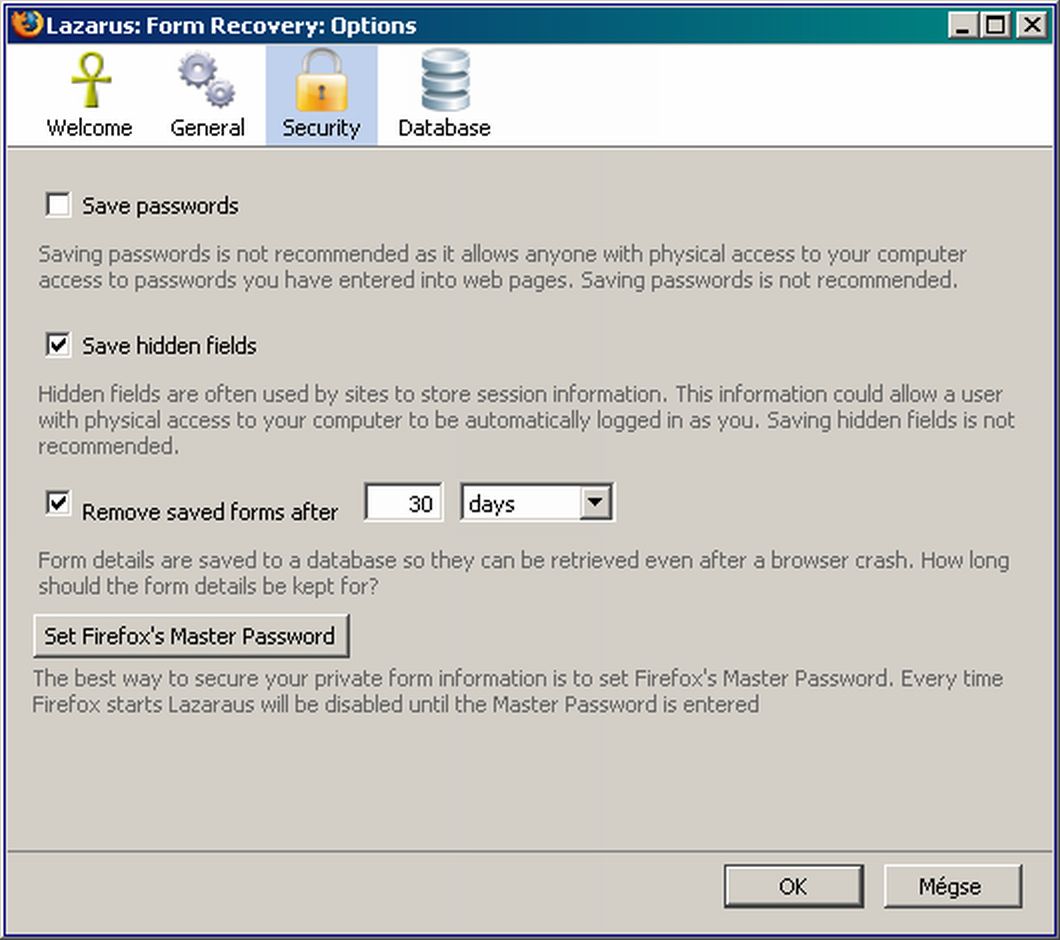Image resolution: width=1060 pixels, height=940 pixels.
Task: Click the padlock Security icon
Action: pyautogui.click(x=321, y=82)
